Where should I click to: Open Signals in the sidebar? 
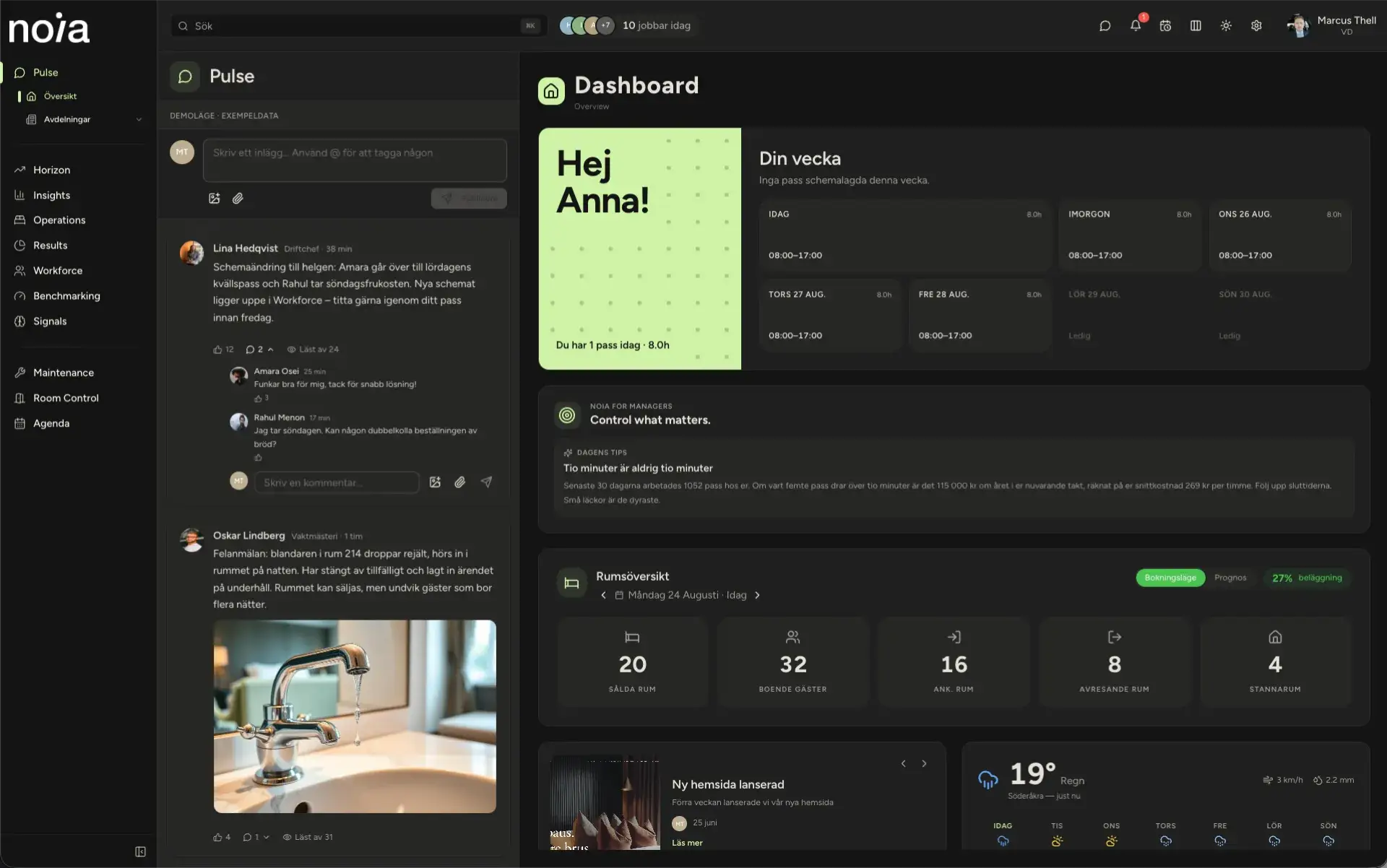[x=50, y=321]
